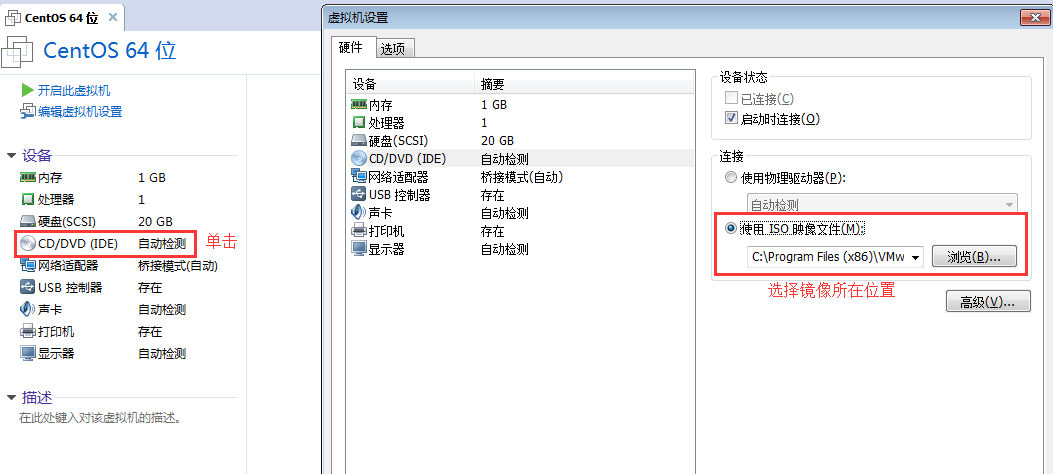Close the CentOS 64 位 tab with its X
This screenshot has width=1053, height=474.
[x=112, y=17]
